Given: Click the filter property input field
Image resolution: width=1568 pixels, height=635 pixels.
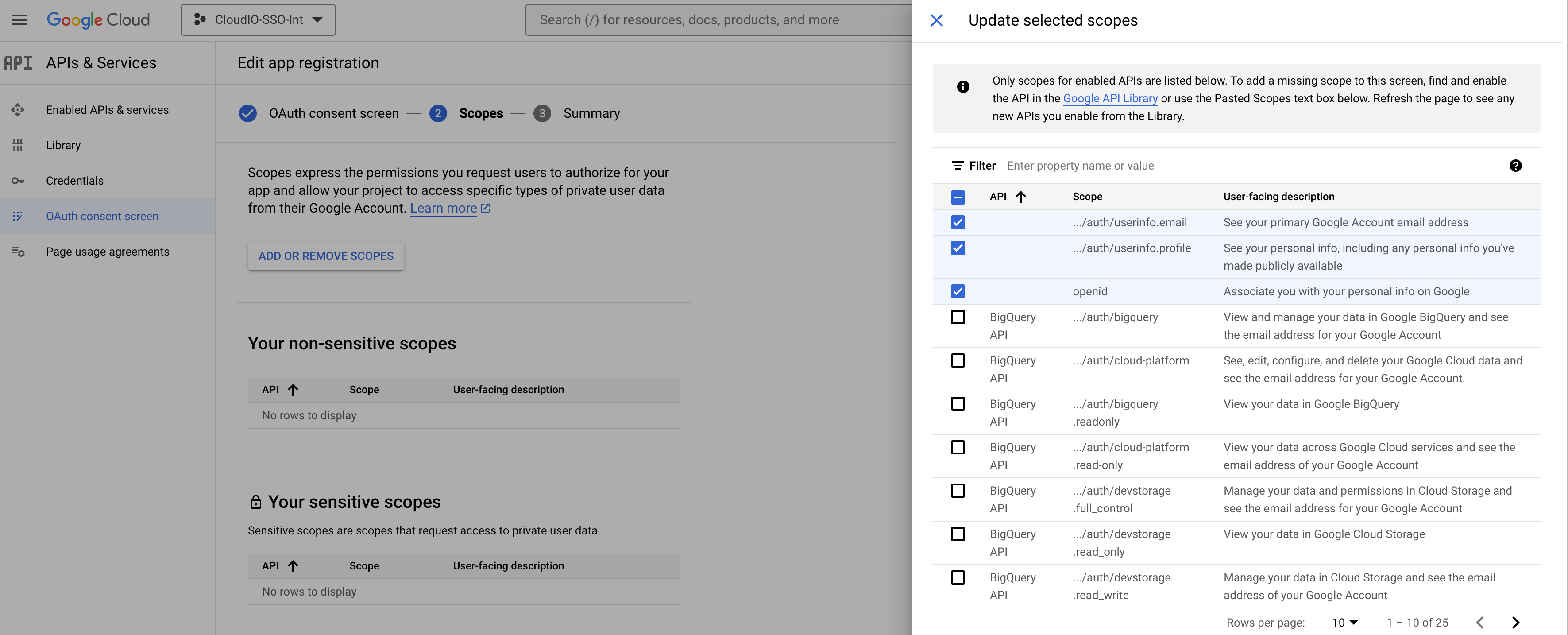Looking at the screenshot, I should pos(1248,166).
